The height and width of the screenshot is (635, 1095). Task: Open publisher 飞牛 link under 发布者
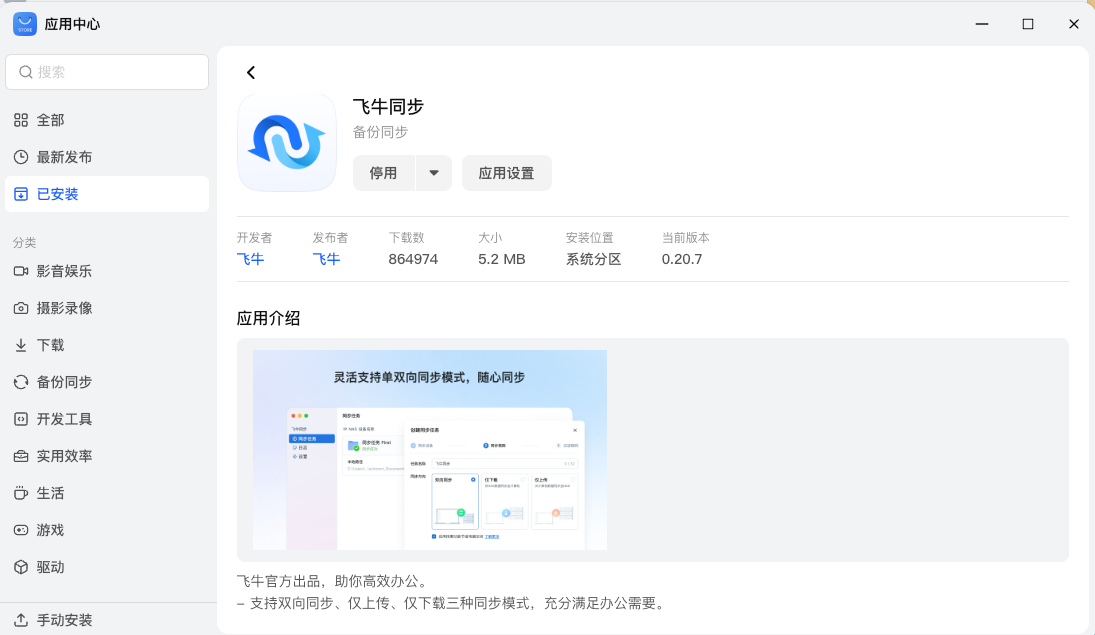[x=326, y=259]
